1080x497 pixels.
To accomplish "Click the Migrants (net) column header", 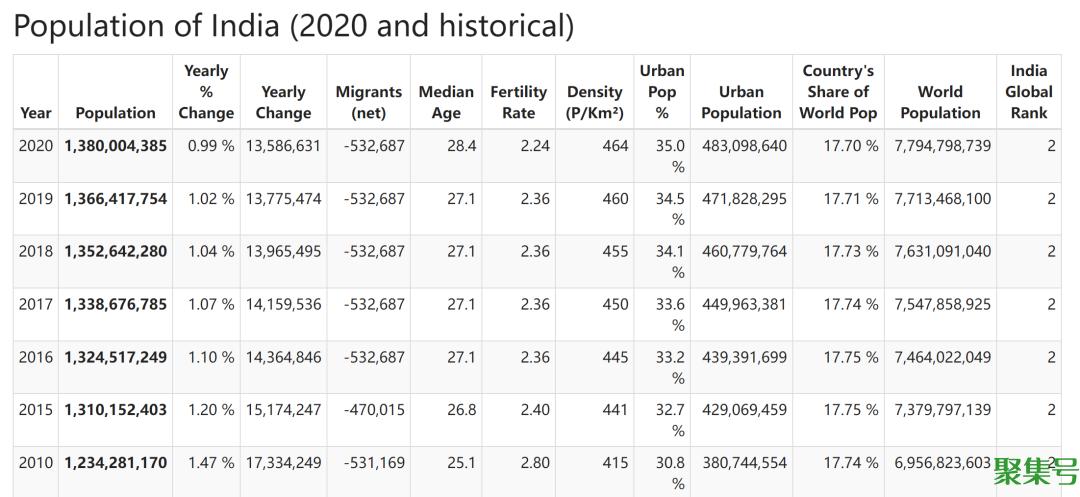I will coord(368,102).
